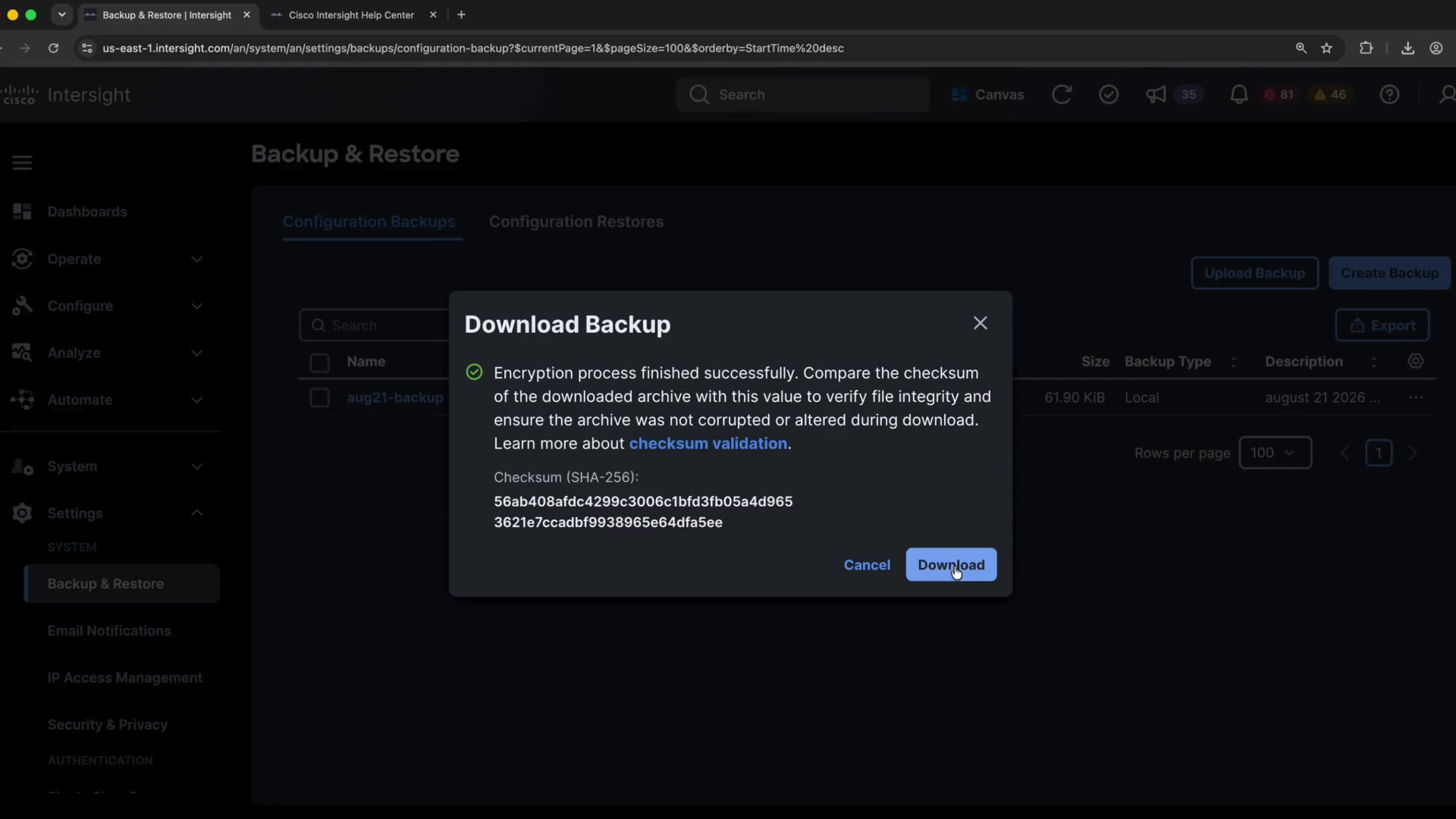The image size is (1456, 819).
Task: Open browser extensions puzzle icon
Action: pos(1366,48)
